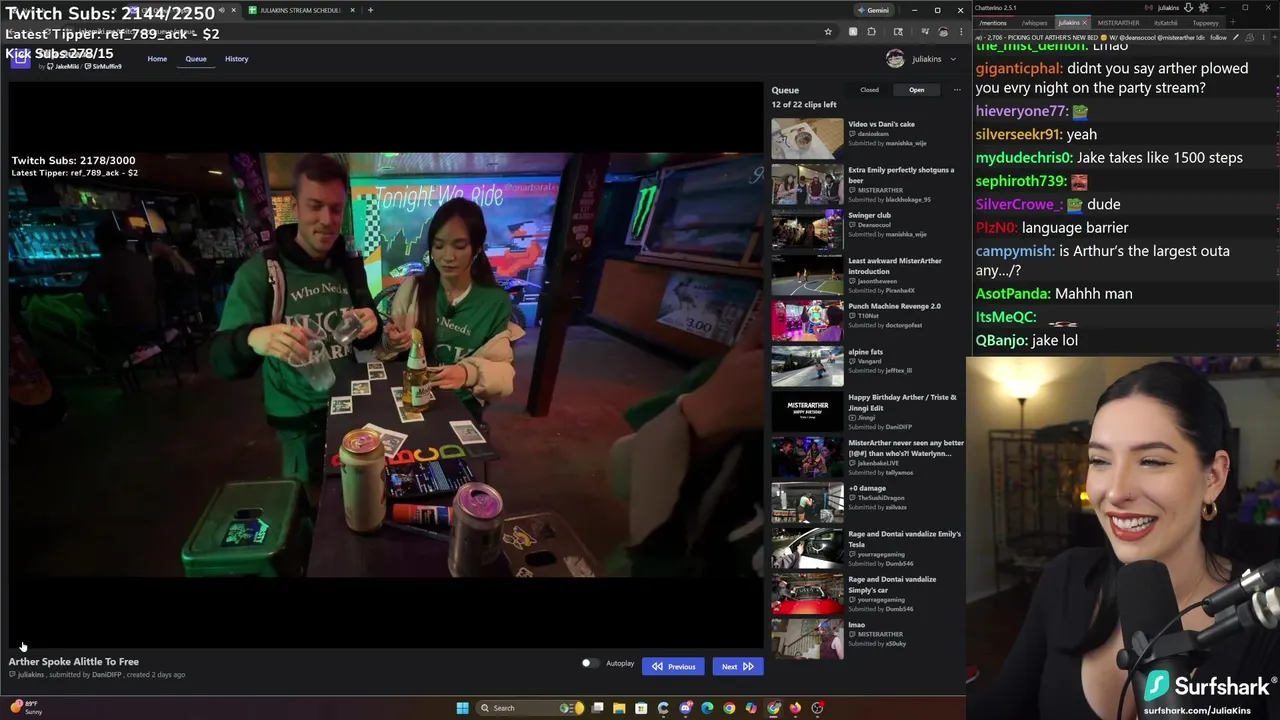1280x720 pixels.
Task: Open the 'Swinger club' clip thumbnail
Action: pos(807,230)
